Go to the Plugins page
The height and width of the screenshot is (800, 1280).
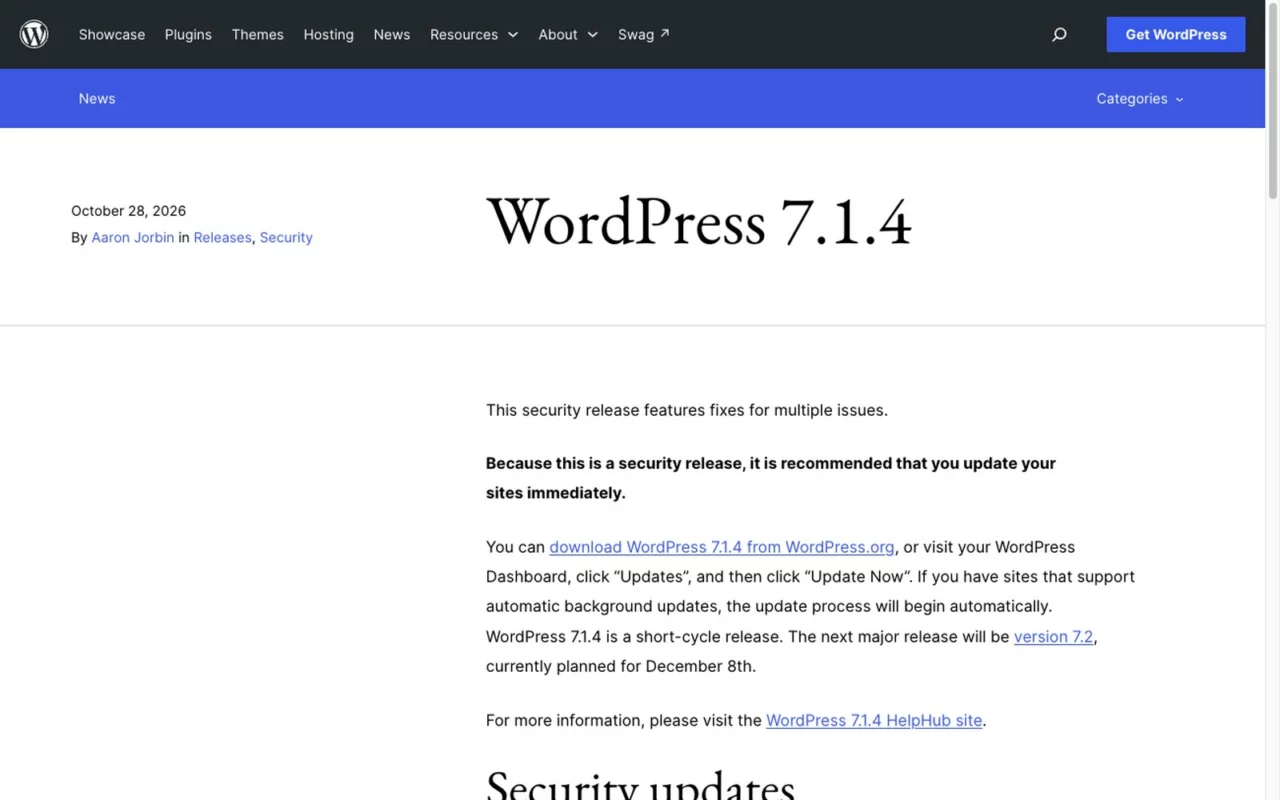188,34
